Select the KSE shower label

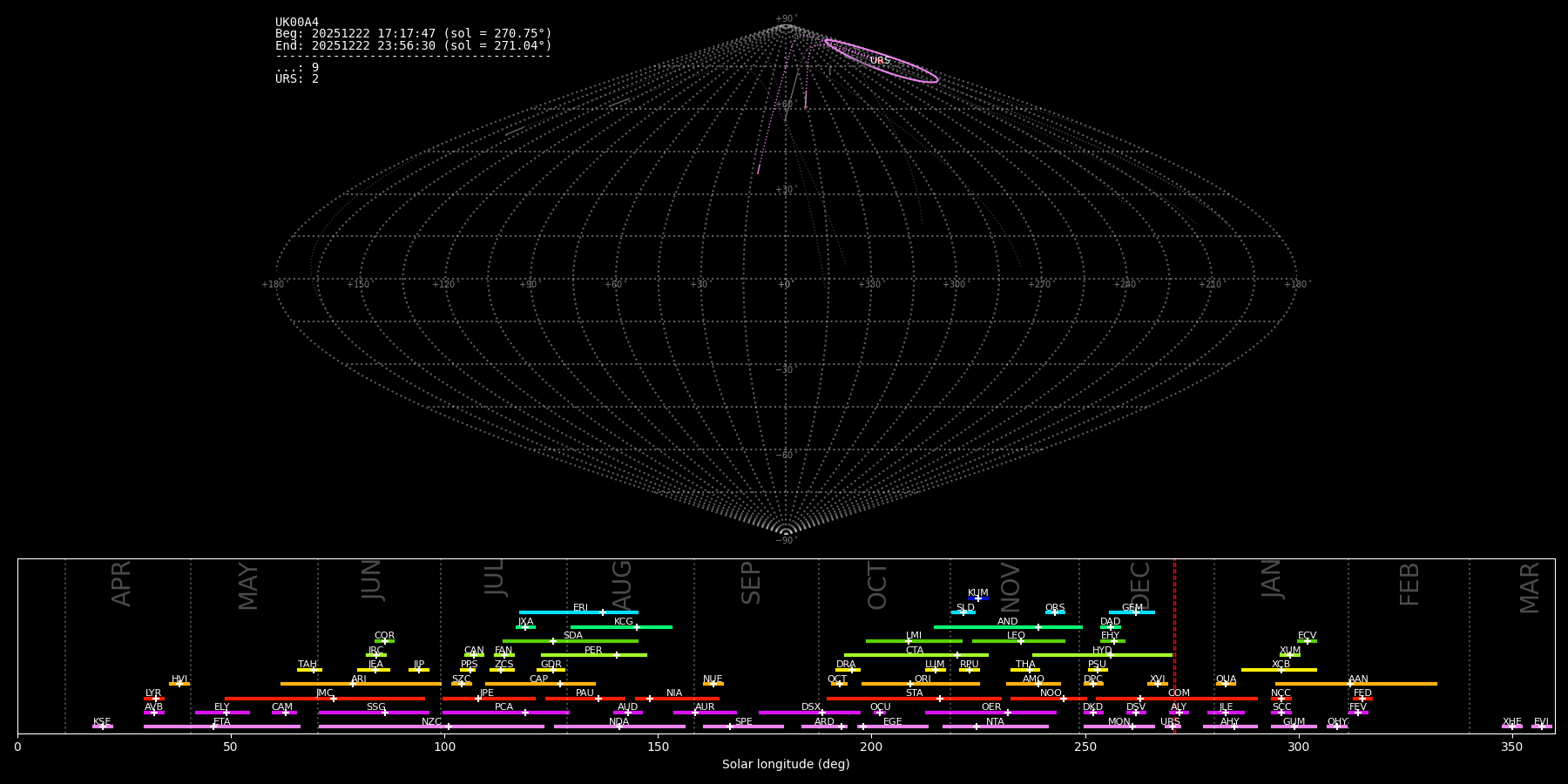click(102, 722)
